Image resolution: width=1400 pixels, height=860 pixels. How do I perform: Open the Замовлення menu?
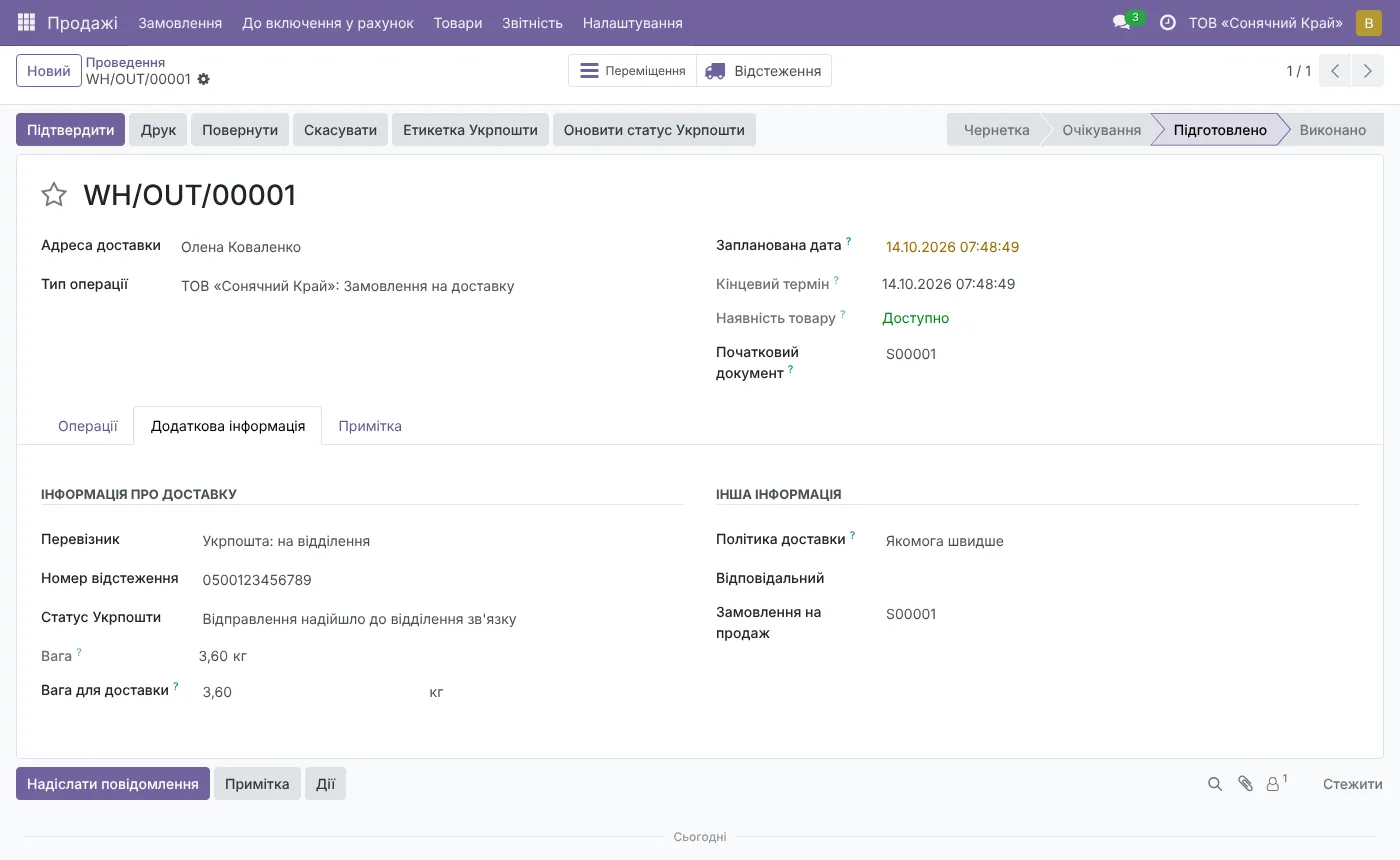point(180,22)
